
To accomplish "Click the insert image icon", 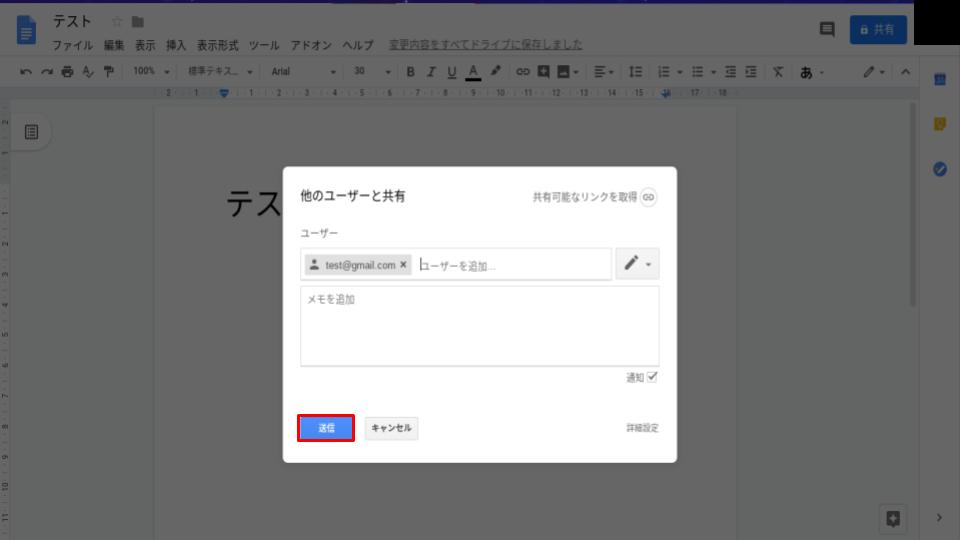I will [563, 72].
